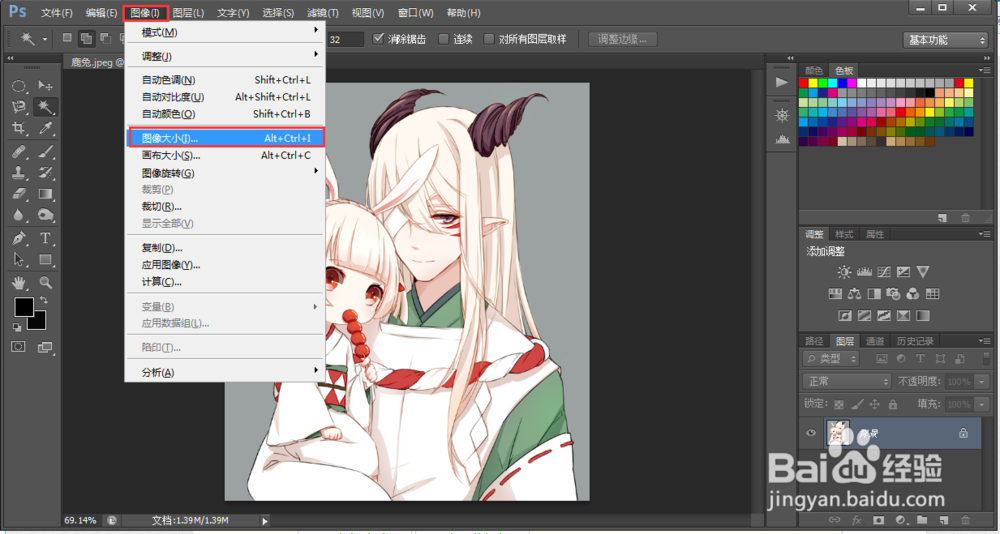Select the Gradient tool
The image size is (1000, 534).
[45, 194]
